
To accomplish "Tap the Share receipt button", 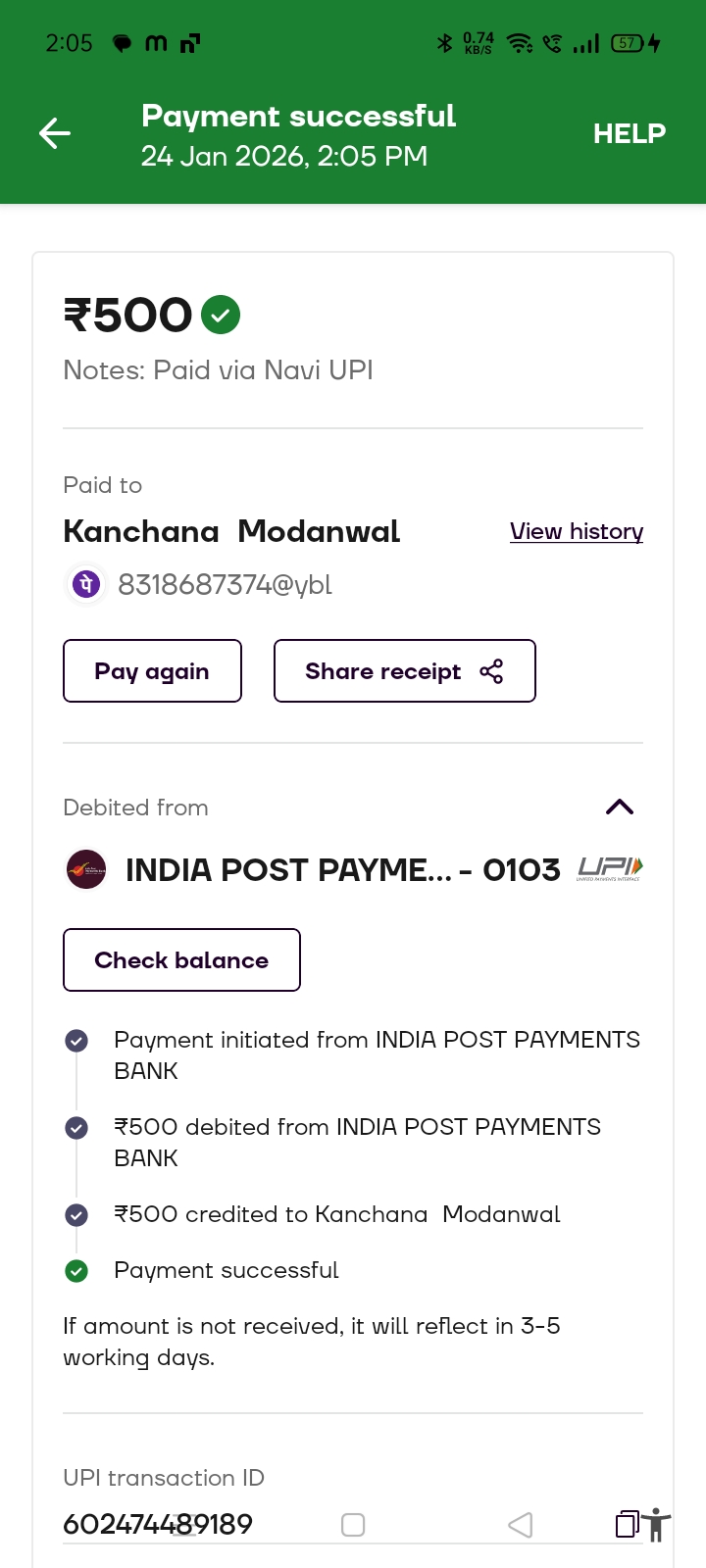I will pos(404,671).
